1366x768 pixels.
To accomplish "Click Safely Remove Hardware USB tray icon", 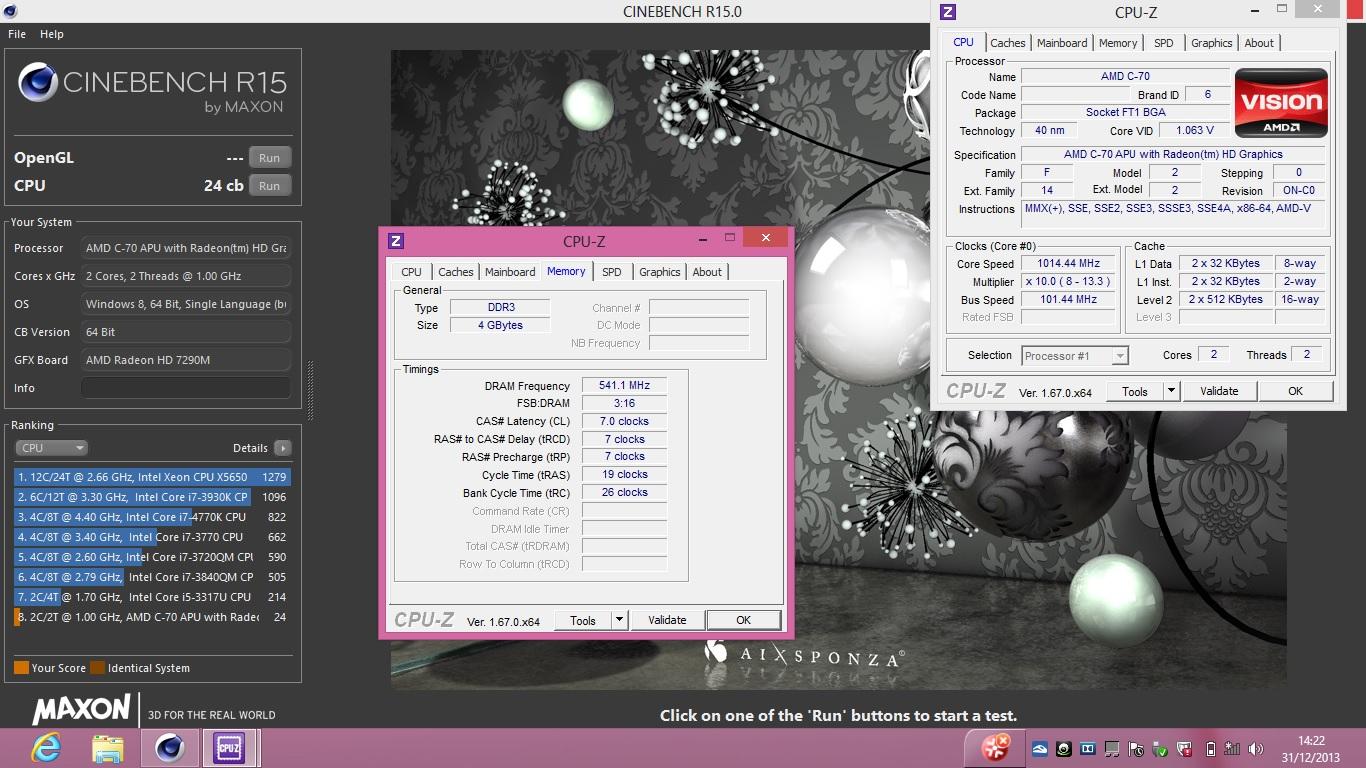I will (1160, 749).
